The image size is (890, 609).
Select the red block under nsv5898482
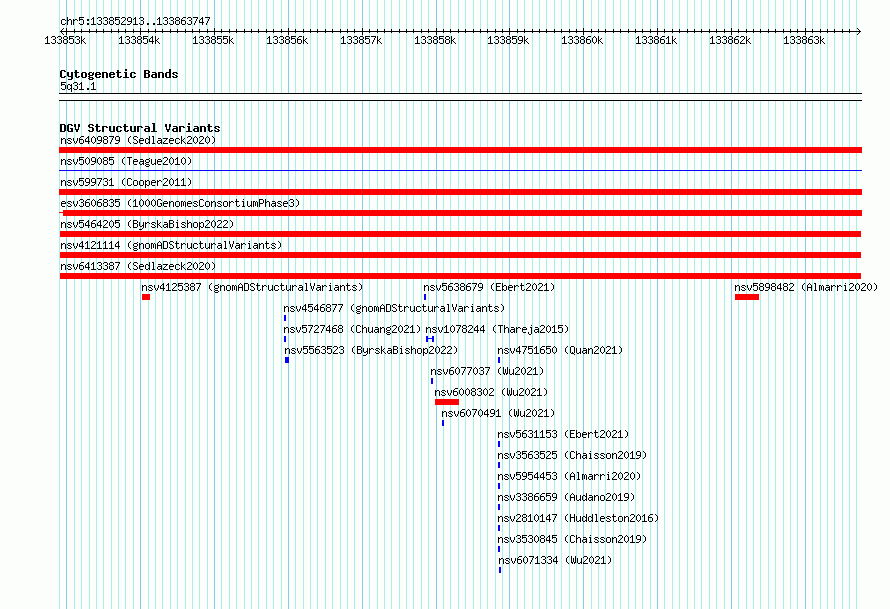(746, 297)
